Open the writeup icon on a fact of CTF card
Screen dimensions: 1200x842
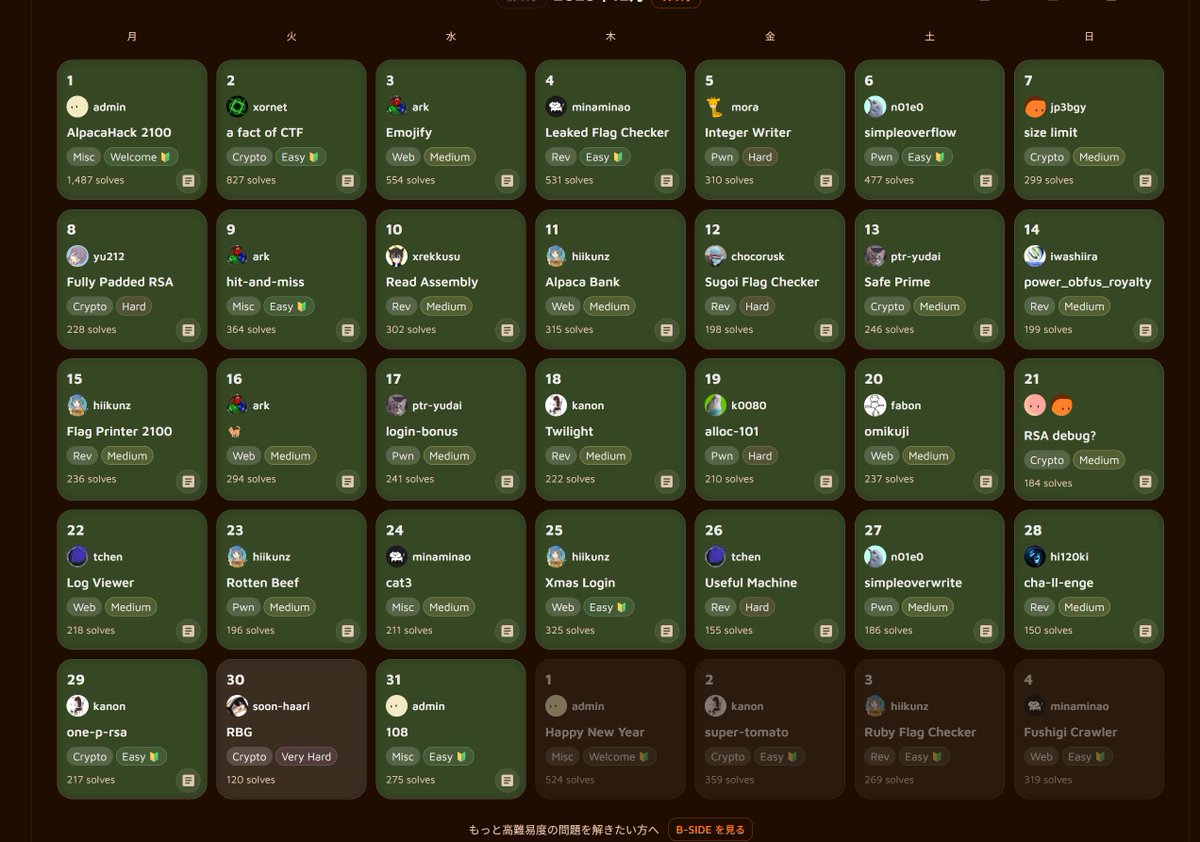pyautogui.click(x=347, y=181)
